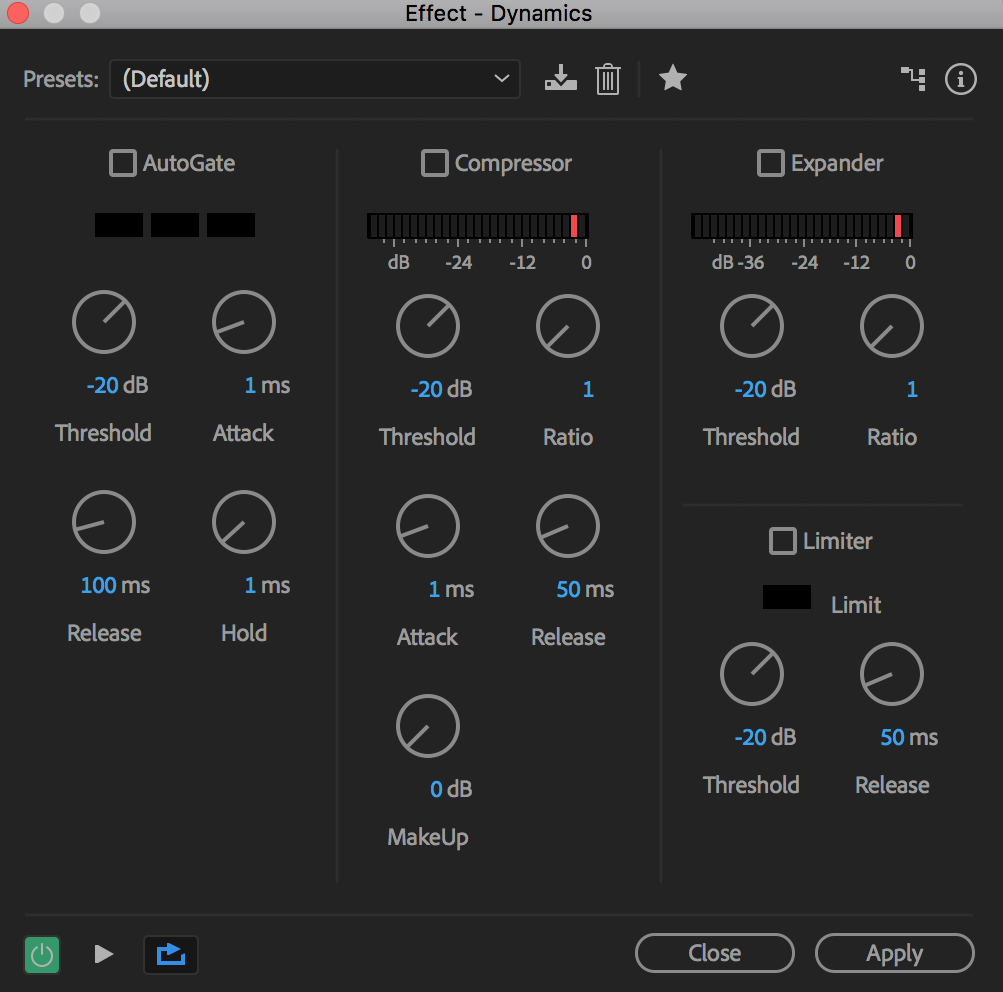Mark this effect as a favorite
This screenshot has width=1003, height=992.
(x=672, y=78)
